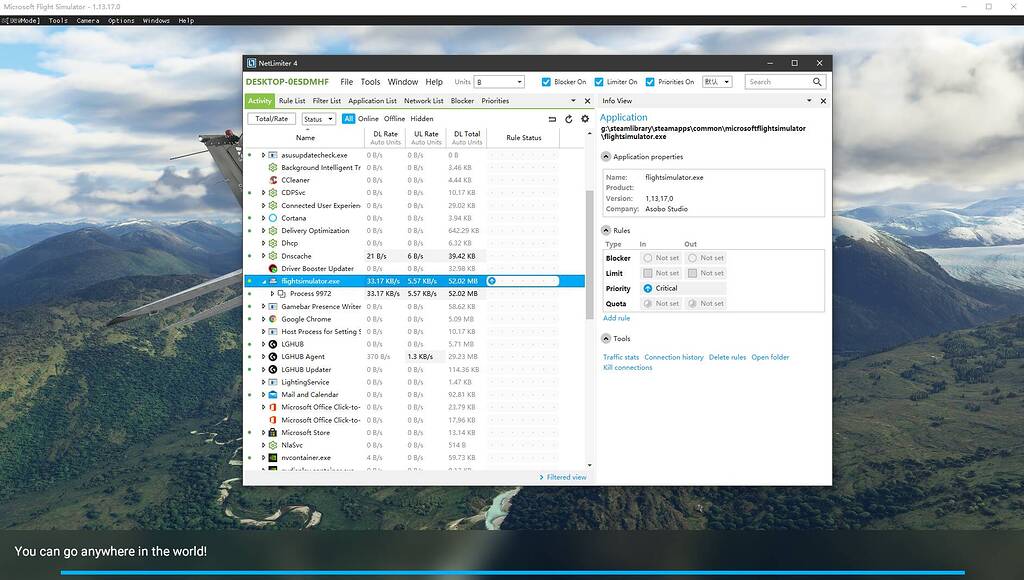Open Traffic stats for flightsimulator.exe
This screenshot has height=580, width=1024.
(x=621, y=356)
